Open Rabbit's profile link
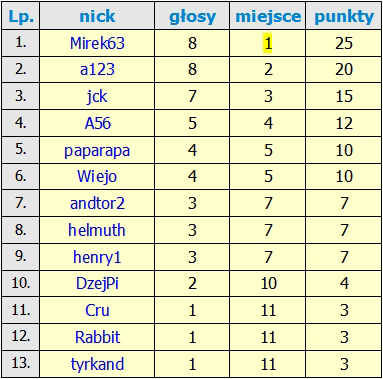 point(97,337)
